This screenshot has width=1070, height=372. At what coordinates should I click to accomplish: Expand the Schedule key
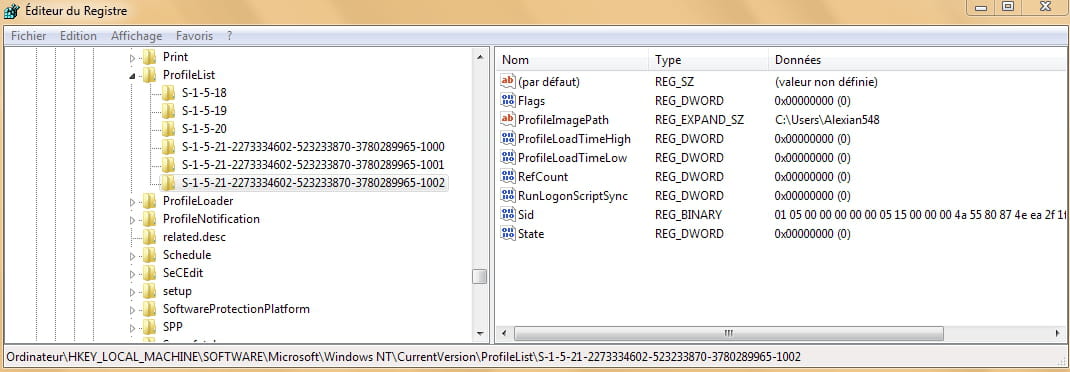tap(132, 256)
